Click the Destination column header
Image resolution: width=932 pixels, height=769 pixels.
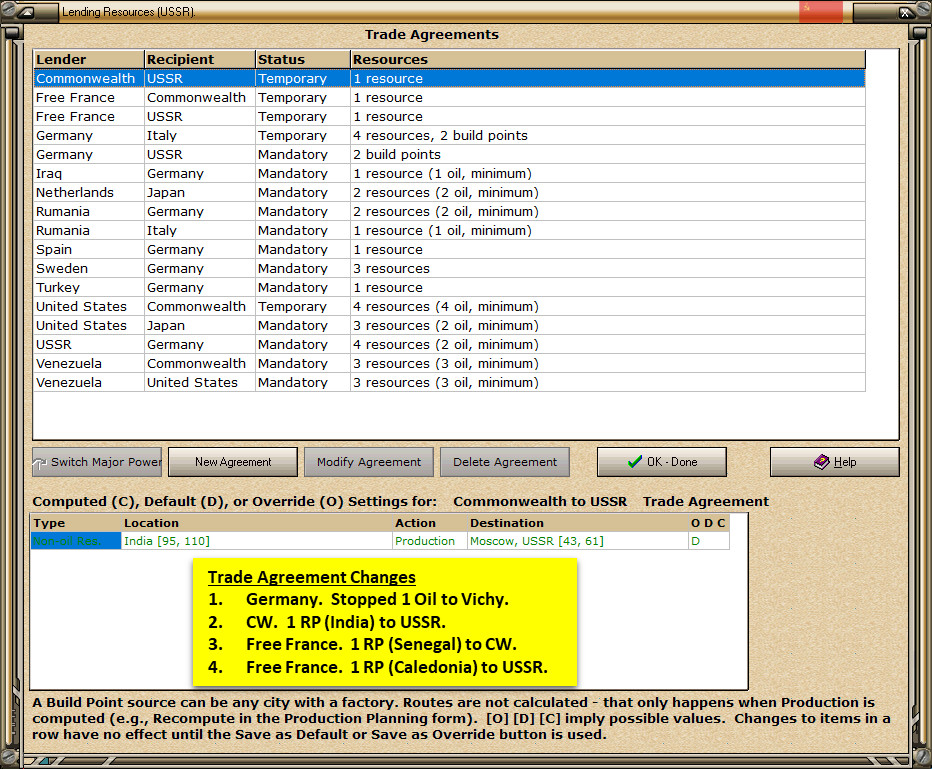[x=577, y=523]
